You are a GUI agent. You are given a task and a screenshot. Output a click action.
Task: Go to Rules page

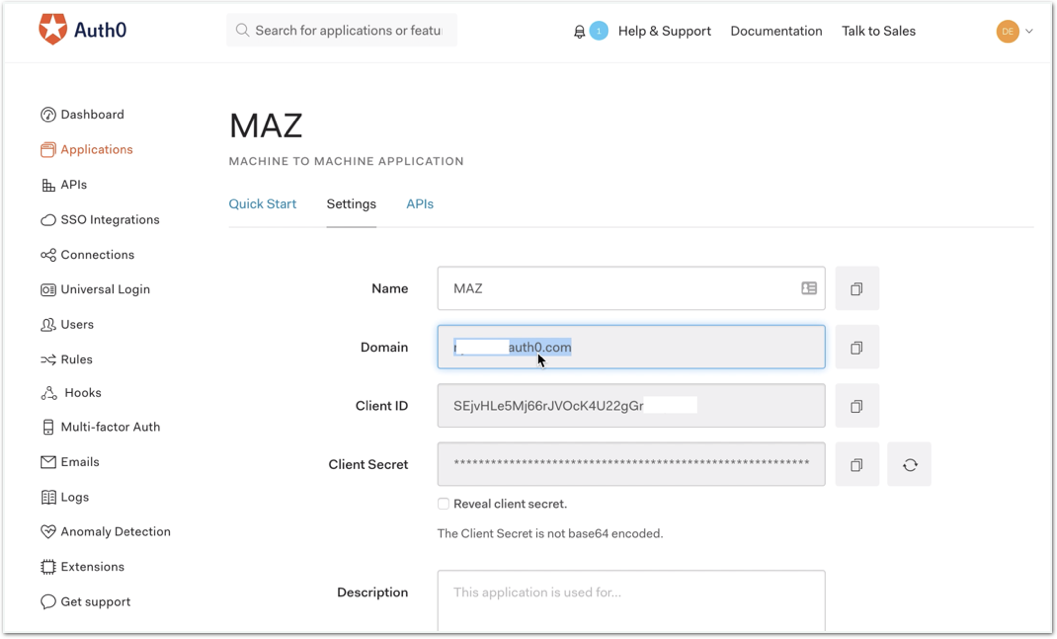tap(76, 360)
